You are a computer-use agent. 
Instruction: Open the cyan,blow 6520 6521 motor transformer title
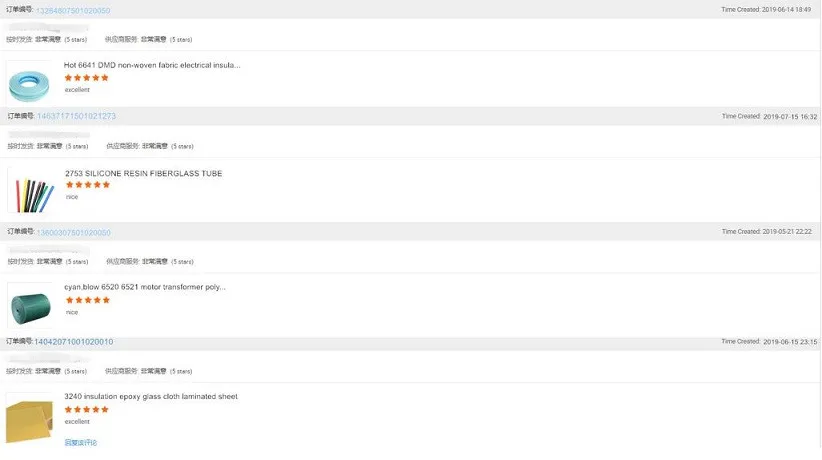[145, 287]
